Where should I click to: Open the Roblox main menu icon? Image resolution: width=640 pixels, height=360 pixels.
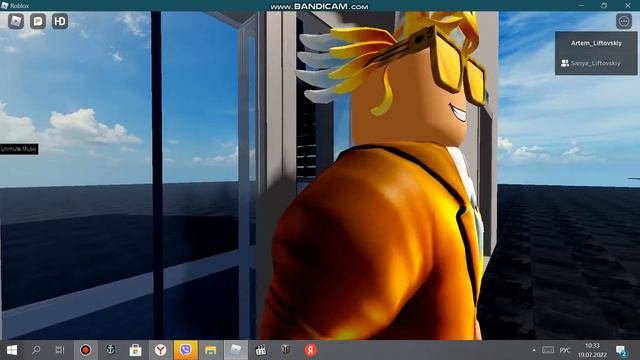[x=16, y=21]
